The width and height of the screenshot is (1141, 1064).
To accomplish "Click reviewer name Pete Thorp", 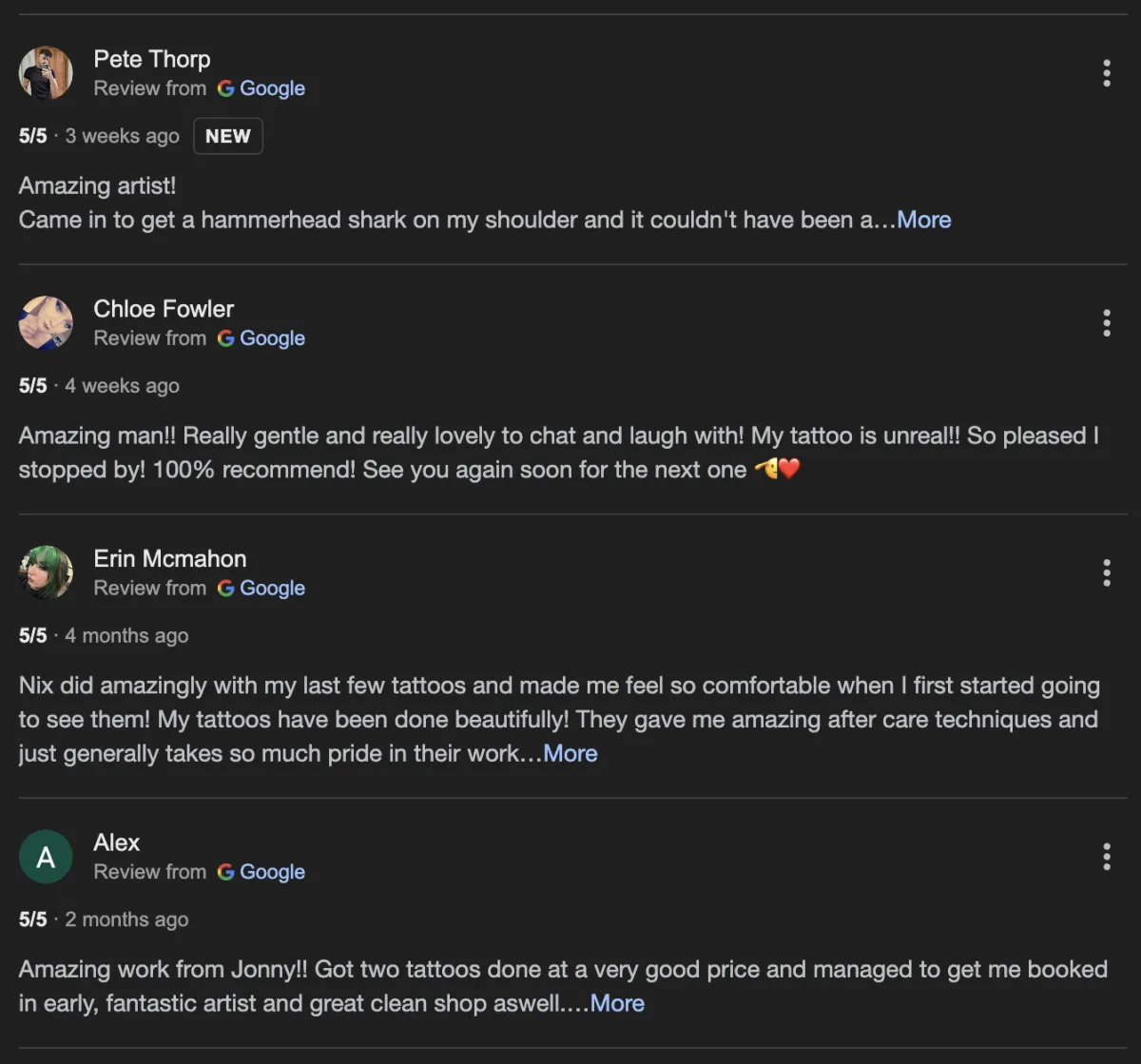I will pyautogui.click(x=152, y=59).
